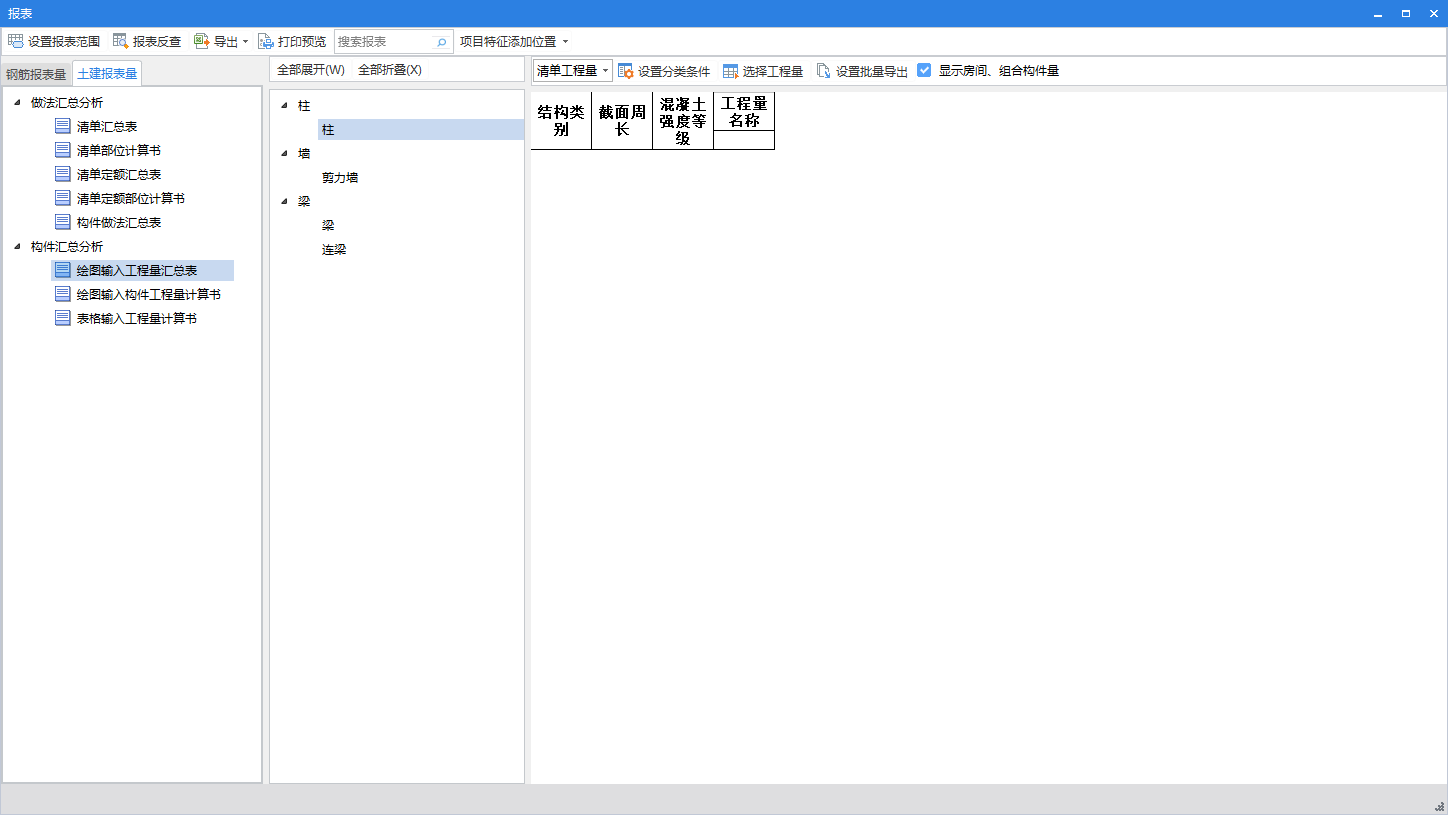The height and width of the screenshot is (815, 1448).
Task: Click 做法汇总分析 group label
Action: pos(67,102)
